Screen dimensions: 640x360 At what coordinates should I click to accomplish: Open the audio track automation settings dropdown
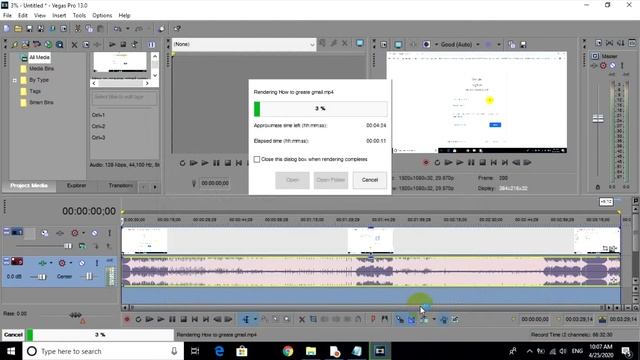coord(71,263)
